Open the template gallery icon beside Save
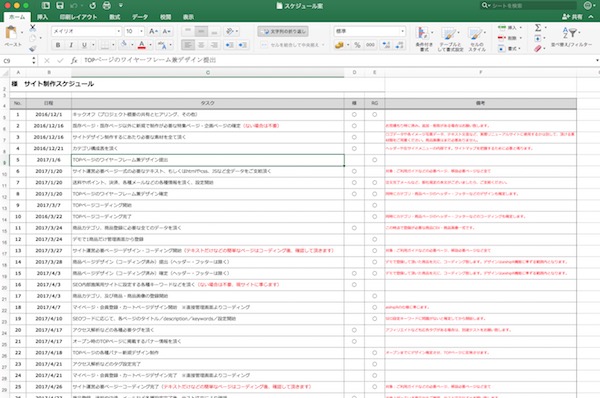 pos(46,5)
